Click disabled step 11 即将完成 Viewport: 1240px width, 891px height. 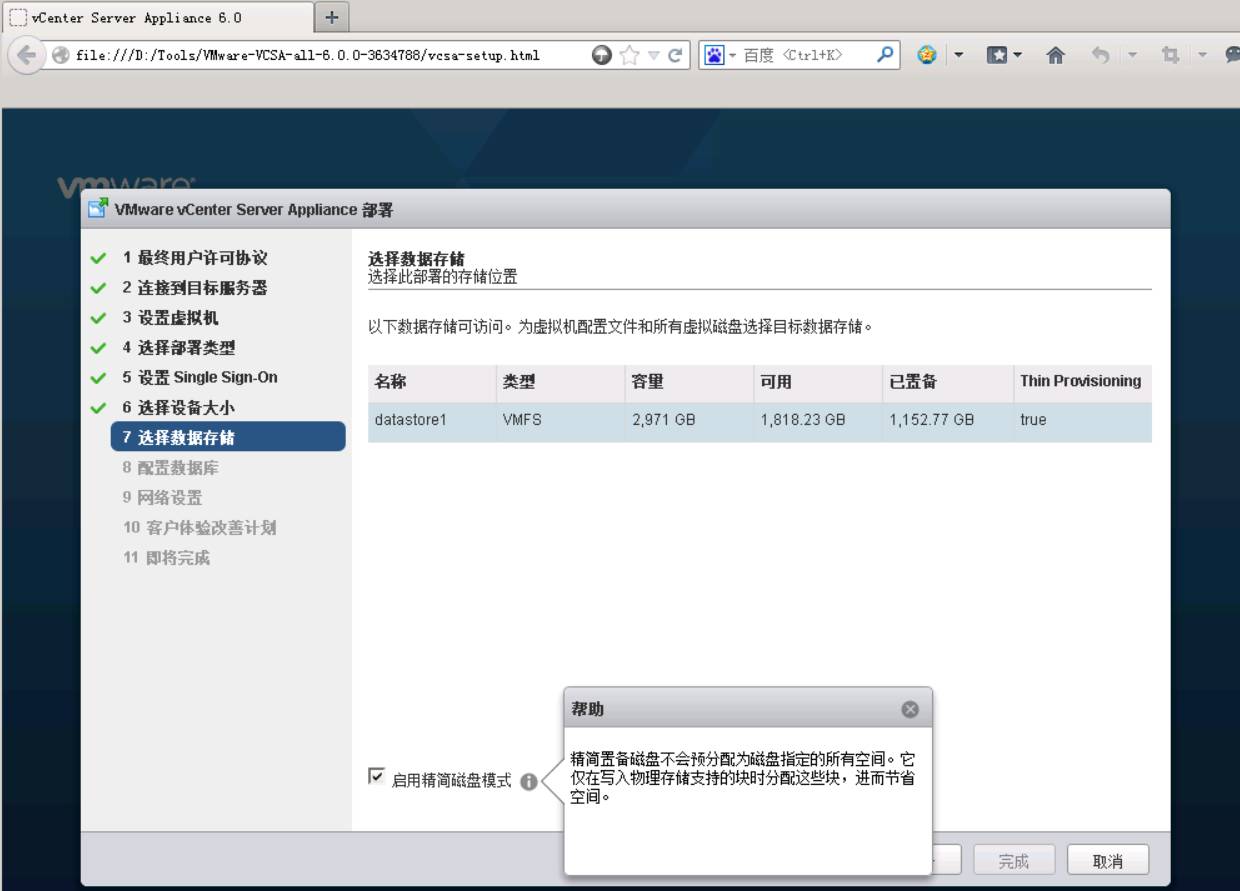pos(167,557)
